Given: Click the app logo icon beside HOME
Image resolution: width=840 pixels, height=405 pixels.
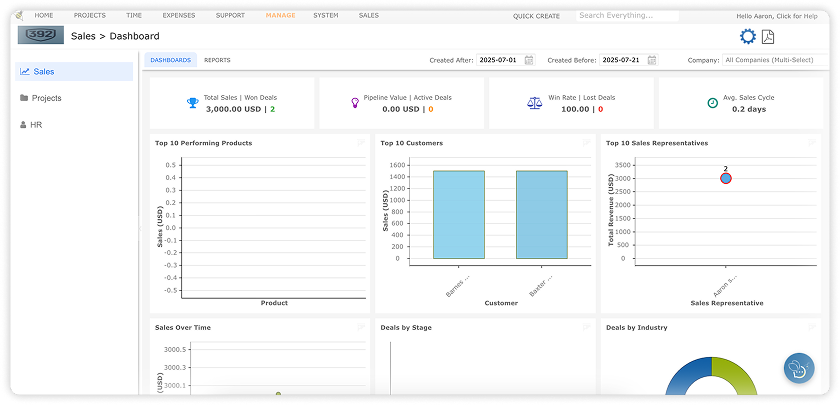Looking at the screenshot, I should pos(19,16).
